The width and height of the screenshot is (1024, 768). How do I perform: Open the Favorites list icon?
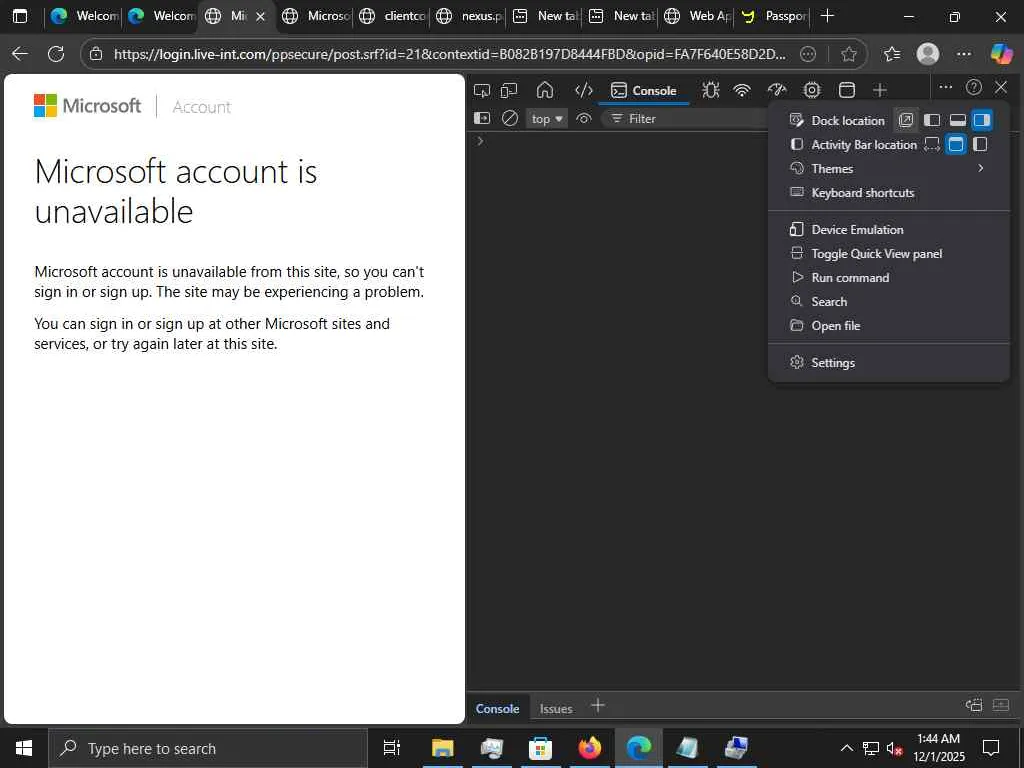tap(892, 54)
